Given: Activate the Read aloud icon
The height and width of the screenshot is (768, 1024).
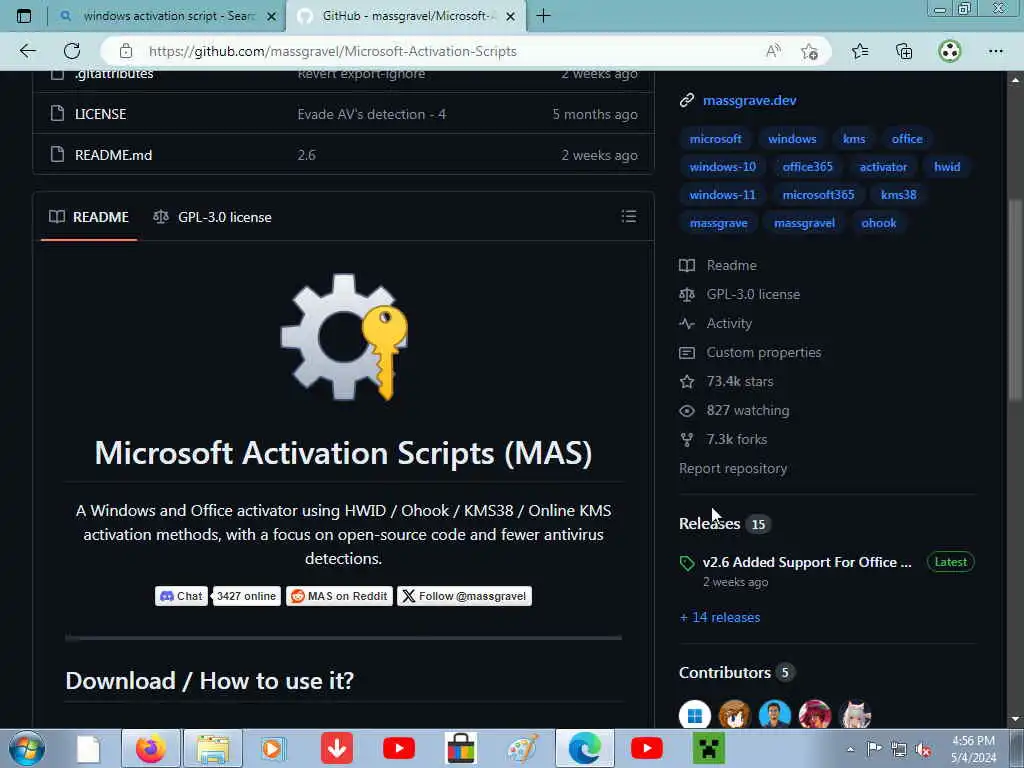Looking at the screenshot, I should click(773, 51).
